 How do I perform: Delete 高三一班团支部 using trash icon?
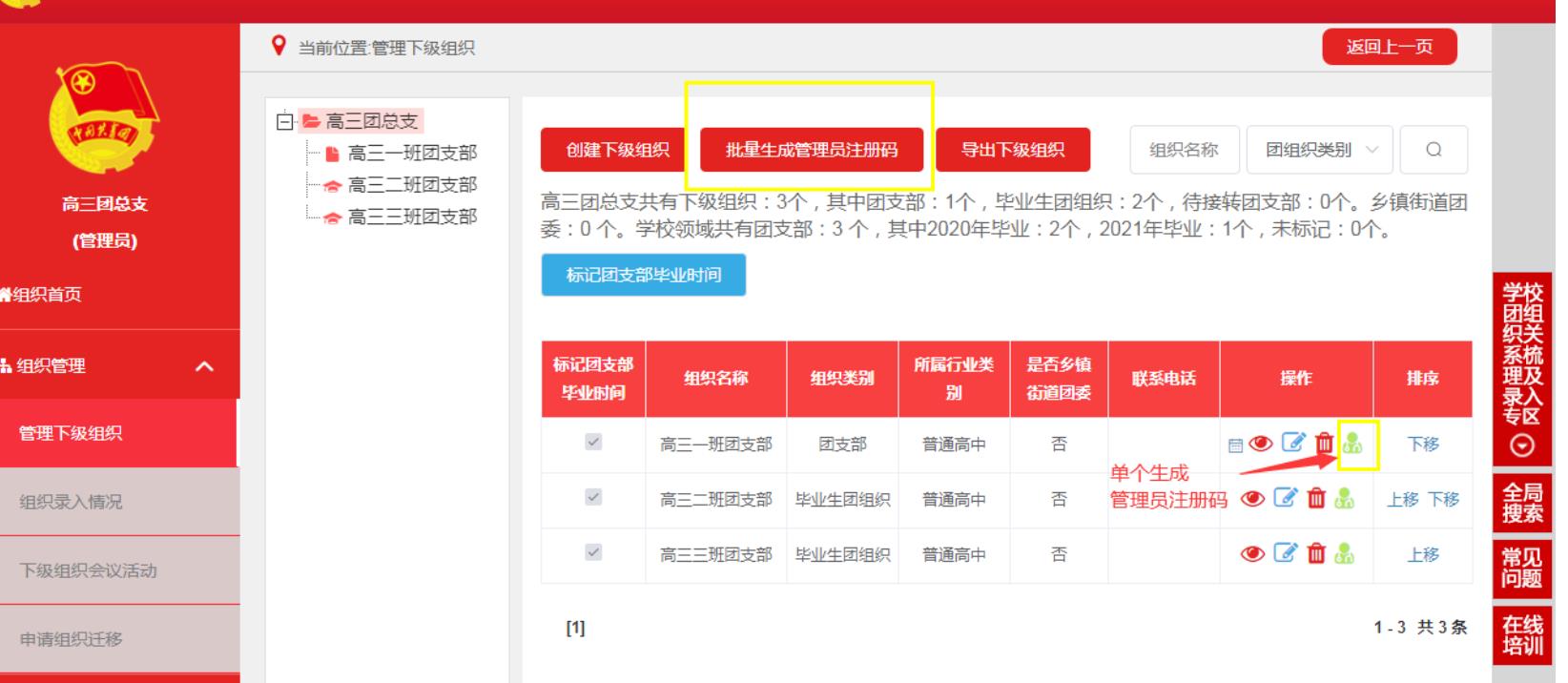(1324, 444)
